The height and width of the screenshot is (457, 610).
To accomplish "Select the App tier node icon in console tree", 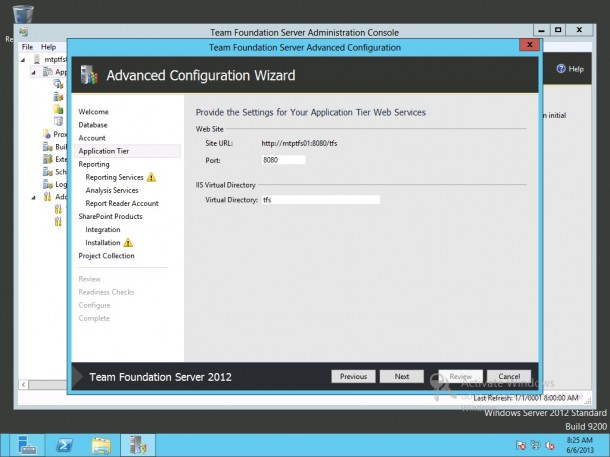I will tap(47, 72).
